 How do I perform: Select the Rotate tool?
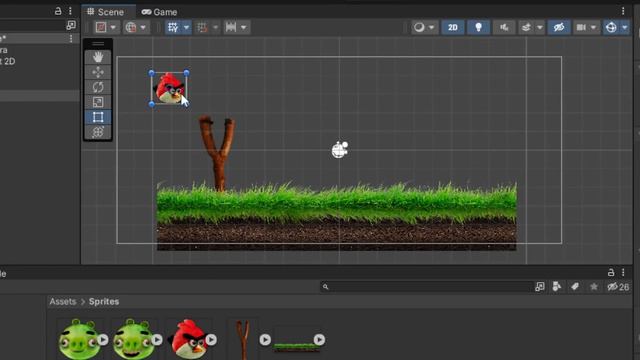pos(98,87)
